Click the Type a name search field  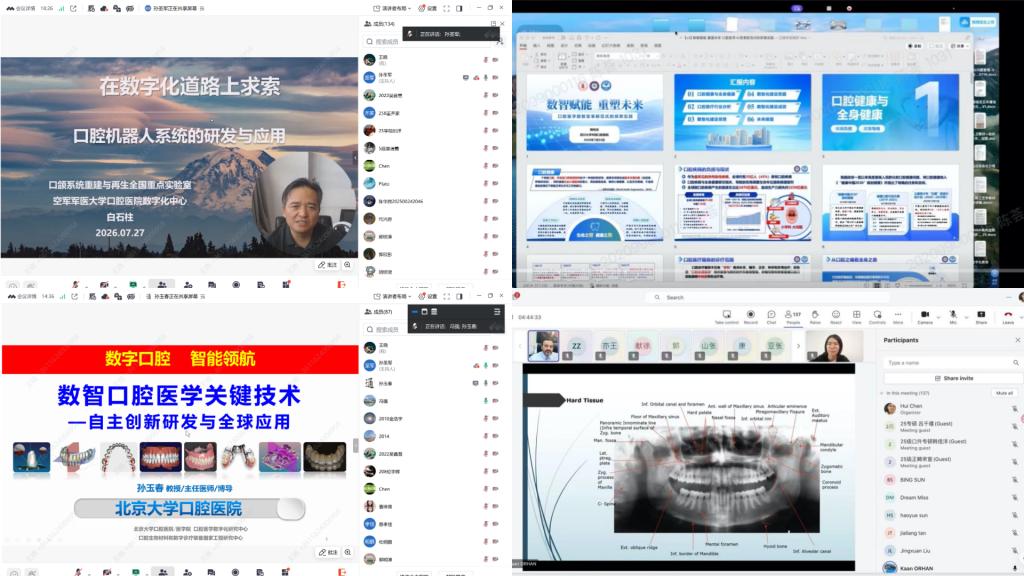coord(952,362)
